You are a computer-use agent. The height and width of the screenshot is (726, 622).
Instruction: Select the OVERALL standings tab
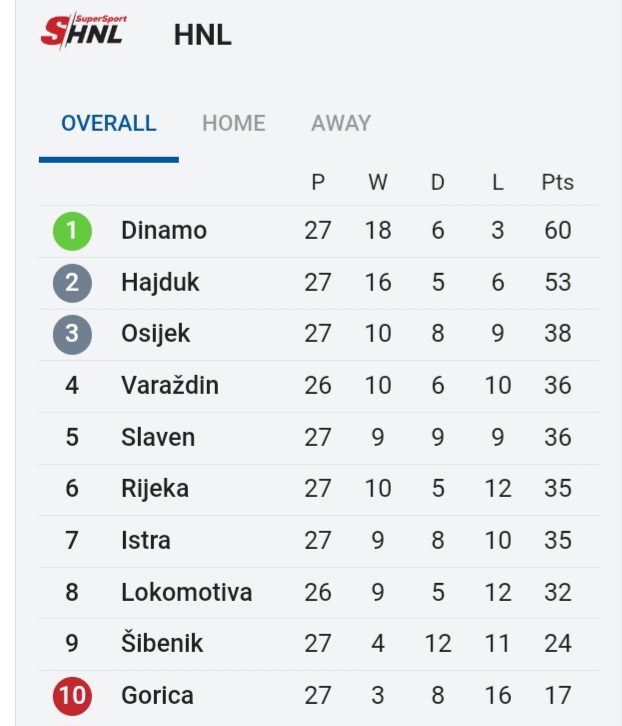point(108,124)
